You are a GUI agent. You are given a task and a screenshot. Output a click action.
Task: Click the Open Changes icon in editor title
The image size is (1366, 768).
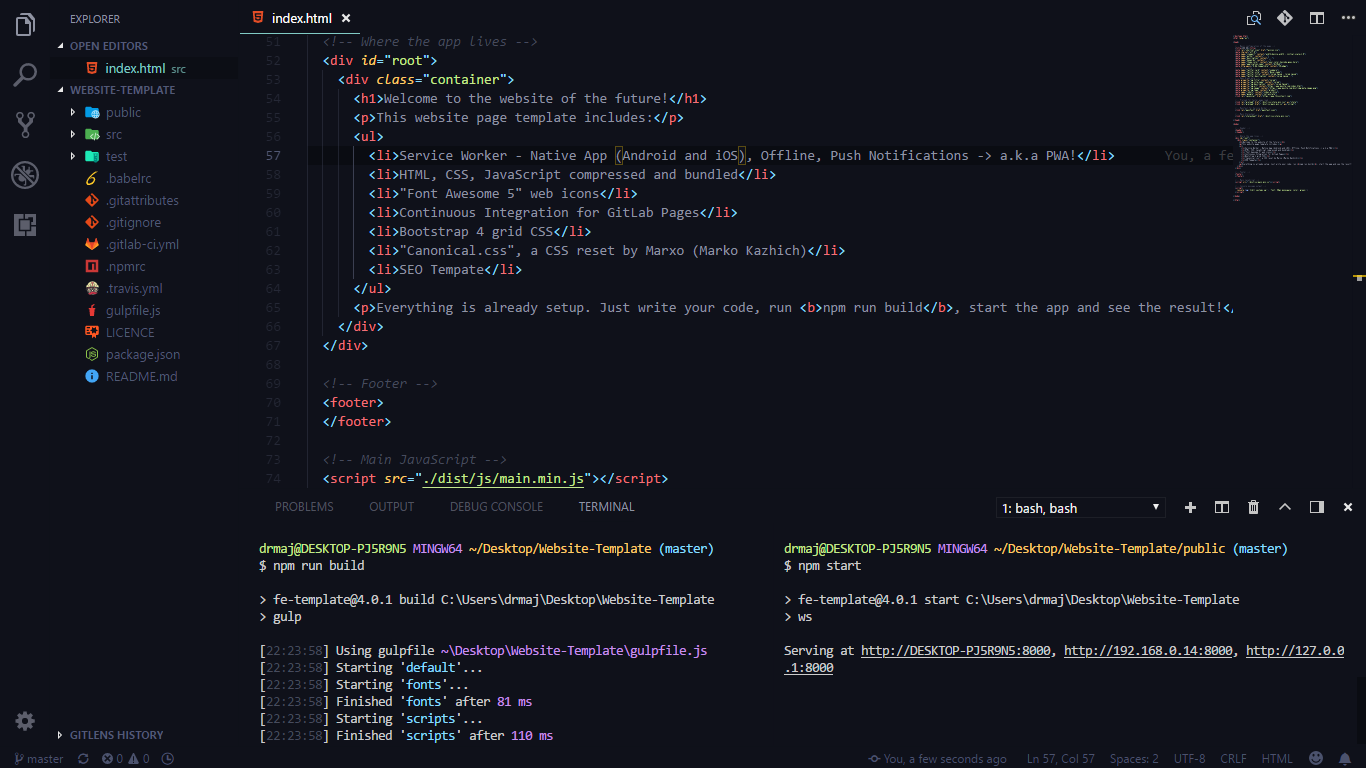[x=1253, y=18]
